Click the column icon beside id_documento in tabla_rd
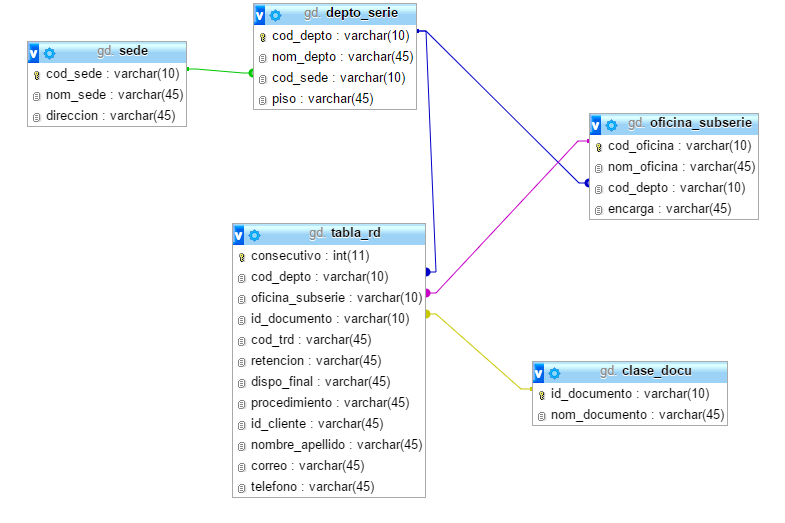Screen dimensions: 785x523 [241, 320]
